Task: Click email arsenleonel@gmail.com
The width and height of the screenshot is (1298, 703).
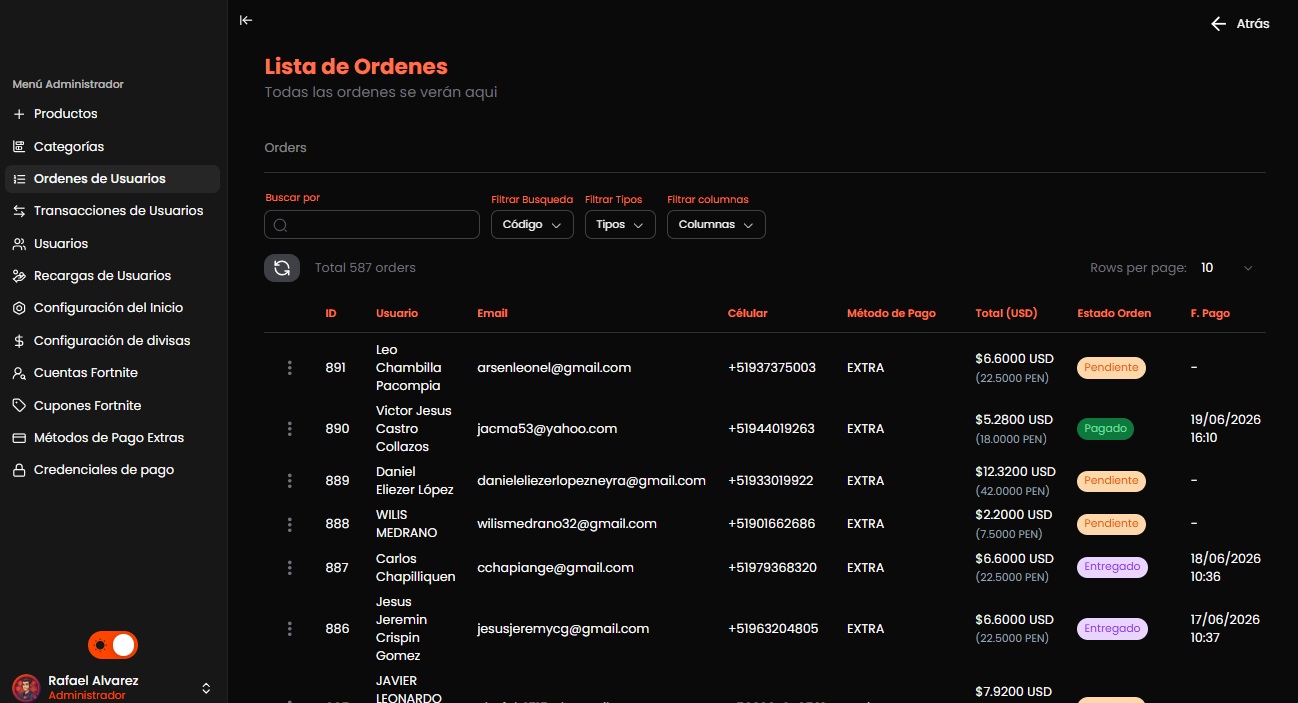Action: [554, 368]
